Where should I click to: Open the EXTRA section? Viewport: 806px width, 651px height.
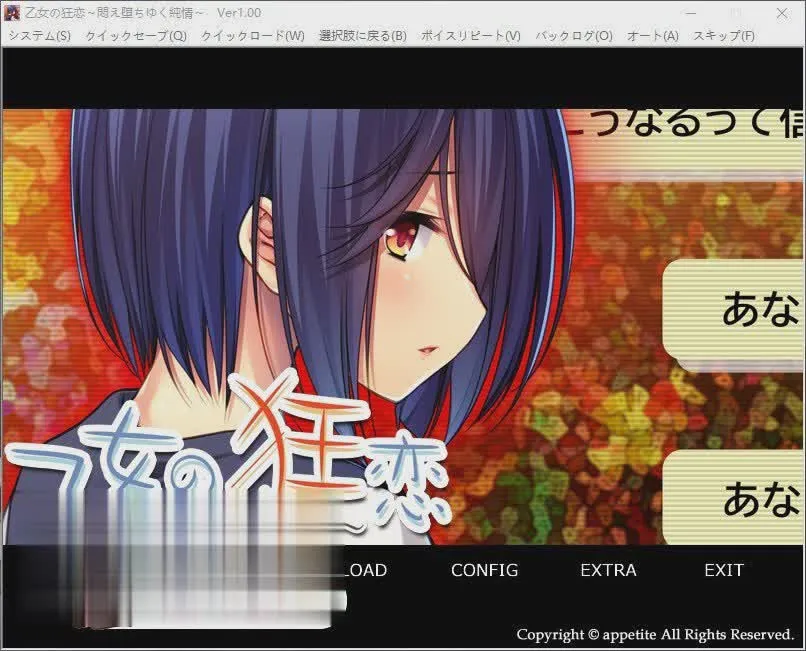click(608, 570)
